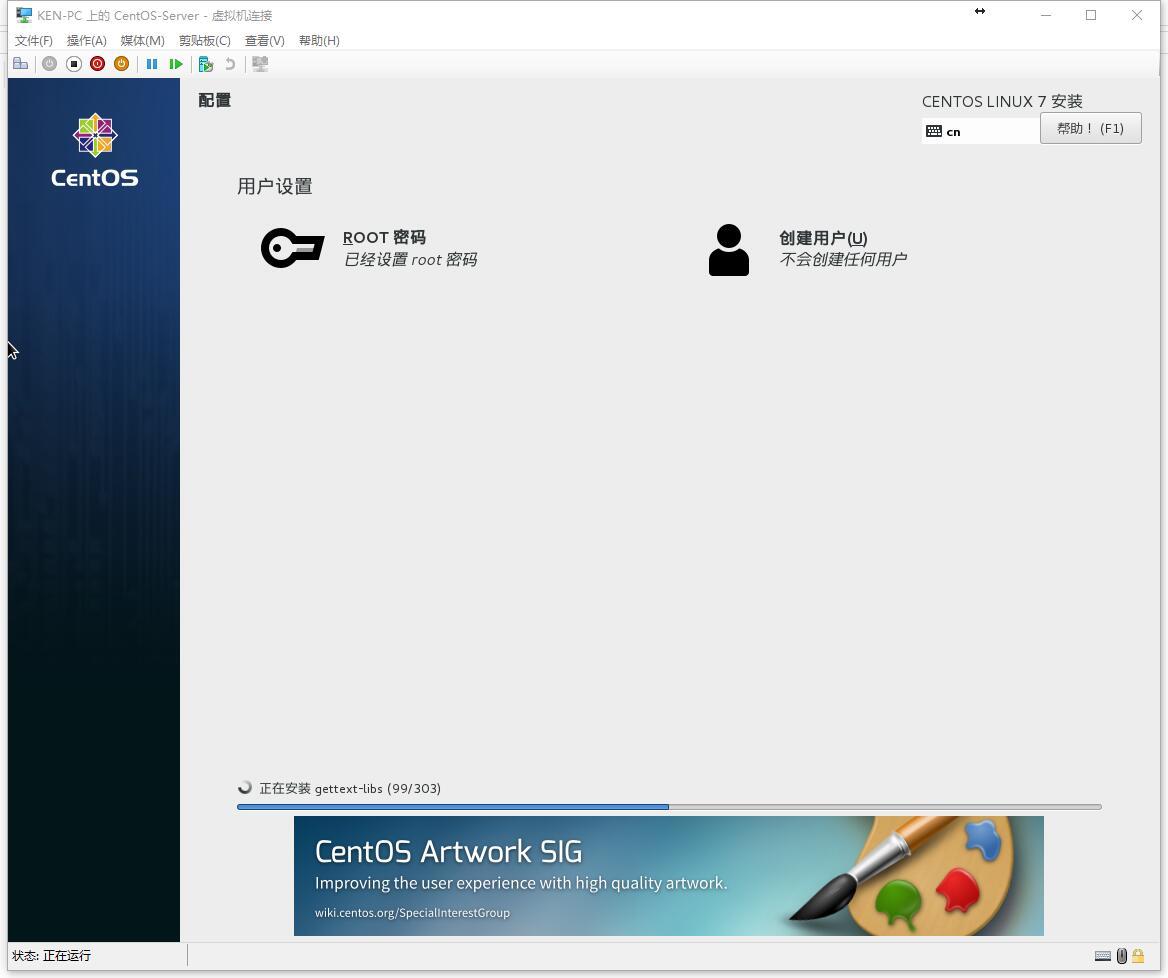Viewport: 1168px width, 978px height.
Task: Click the 状态: 正在运行 status text
Action: click(x=51, y=956)
